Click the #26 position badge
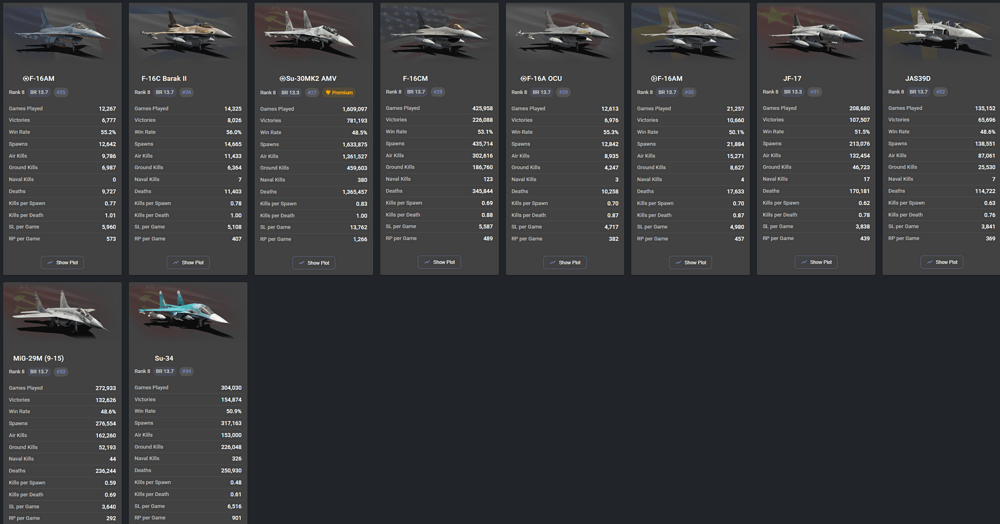1000x524 pixels. (186, 92)
